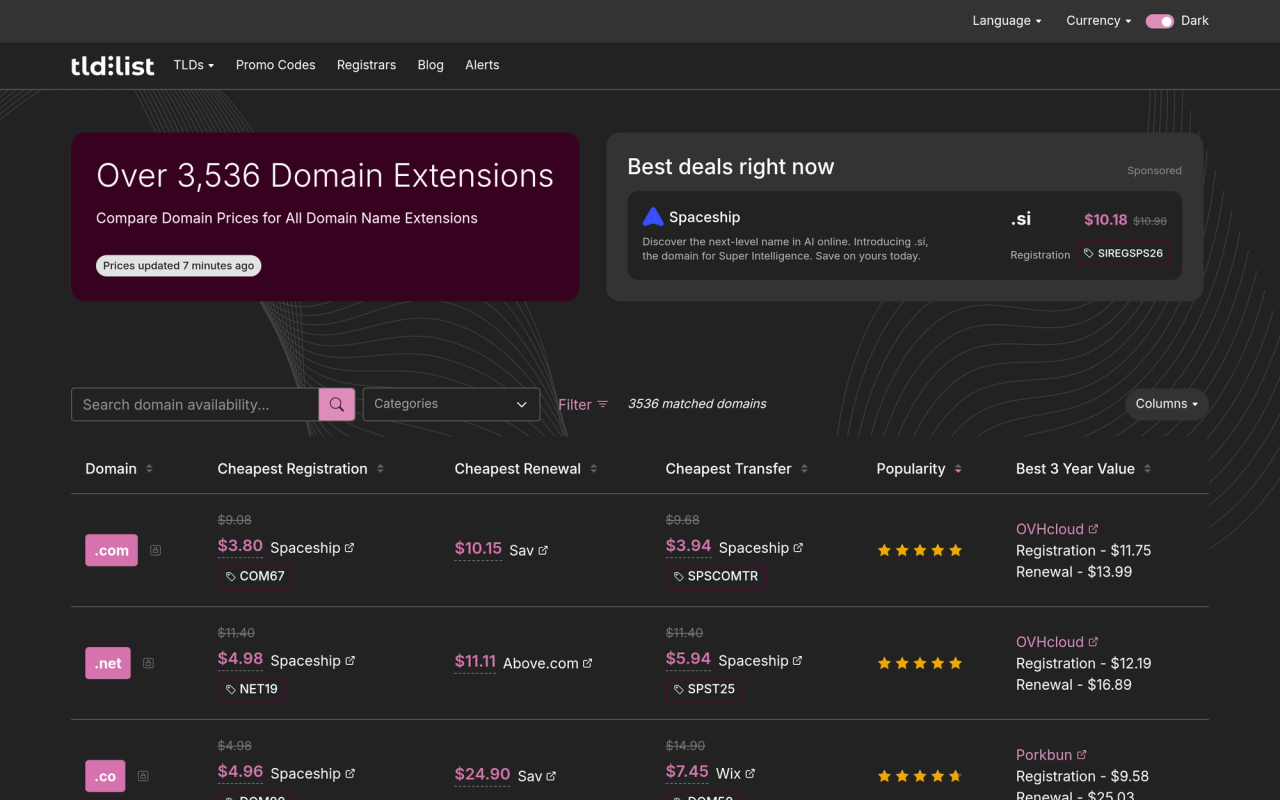Click the magnifier search button
The height and width of the screenshot is (800, 1280).
[337, 405]
